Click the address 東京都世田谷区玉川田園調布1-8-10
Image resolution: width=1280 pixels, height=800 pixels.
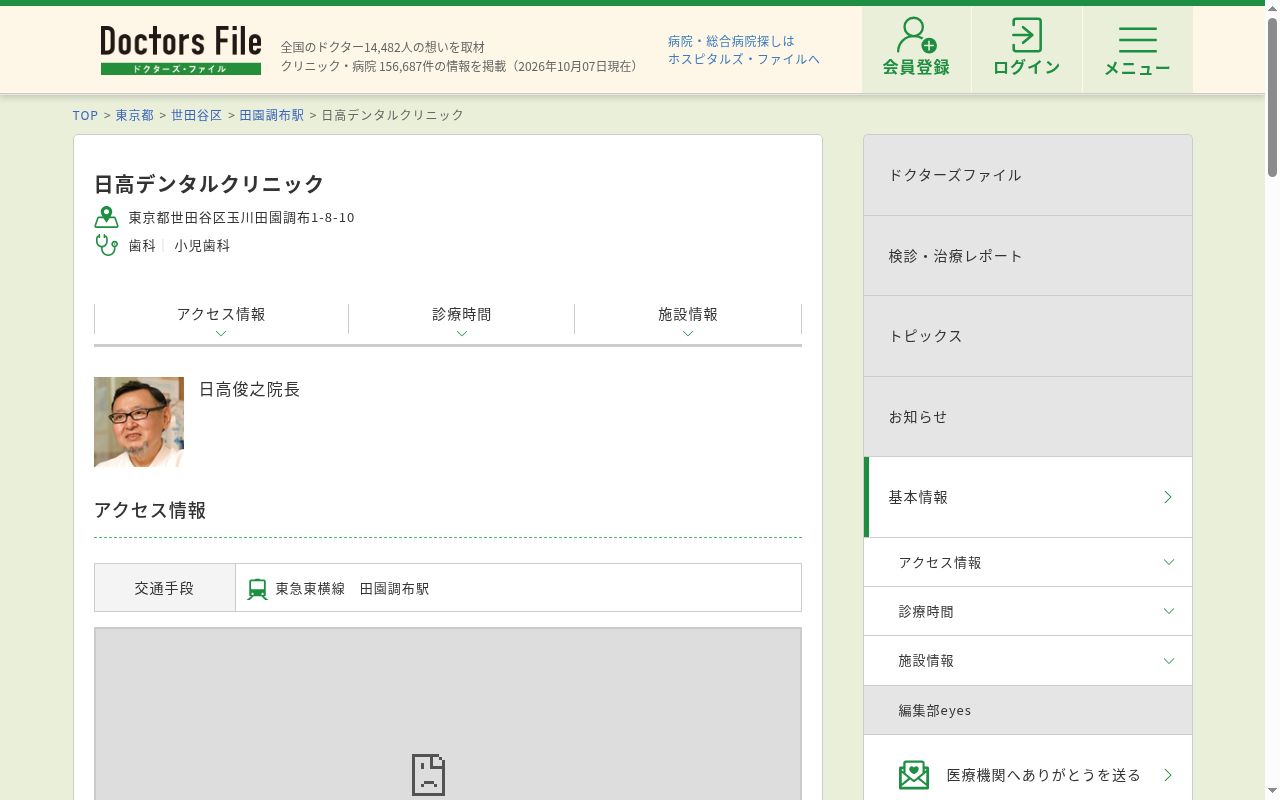click(x=241, y=217)
